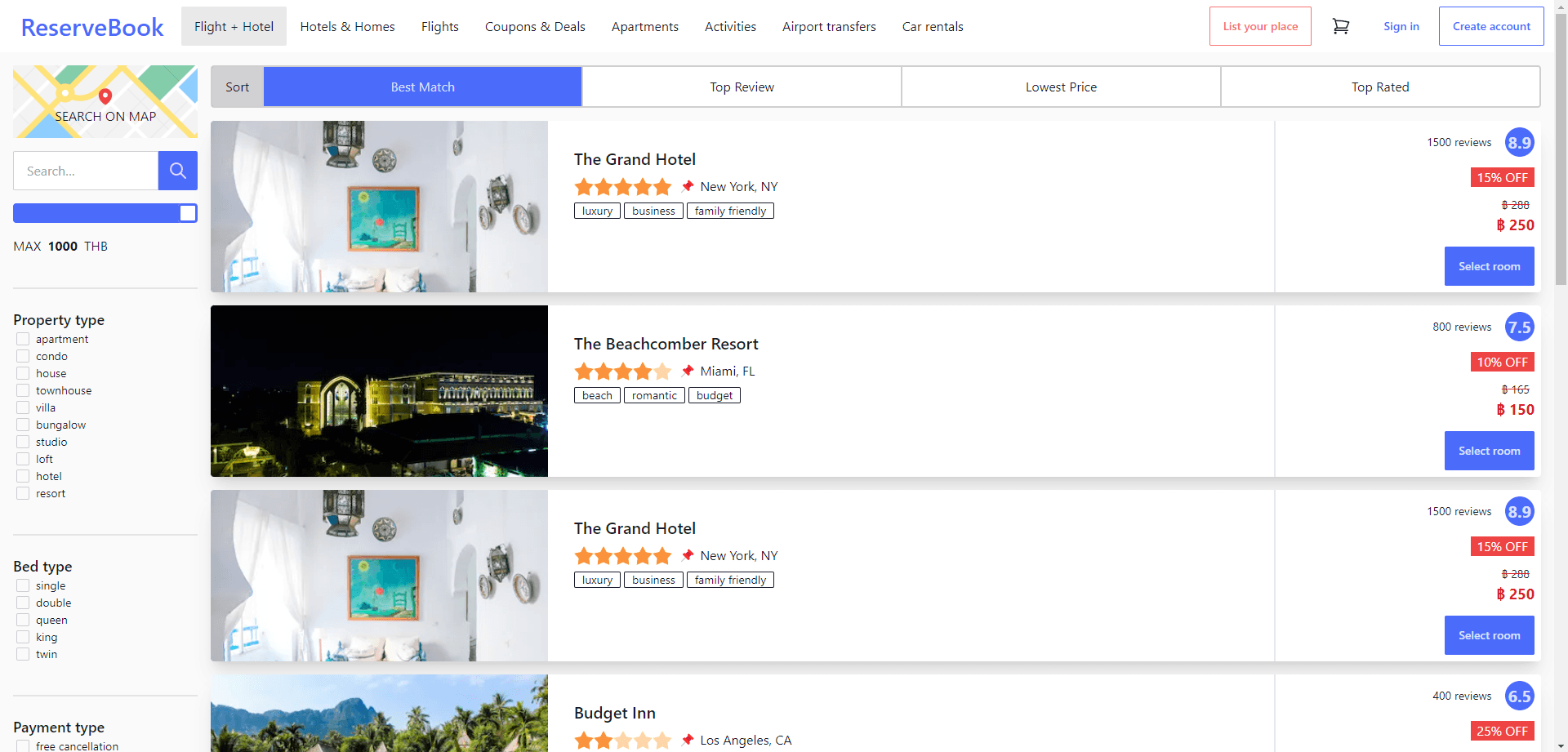Screen dimensions: 1568x752
Task: Check the double bed type
Action: 23,603
